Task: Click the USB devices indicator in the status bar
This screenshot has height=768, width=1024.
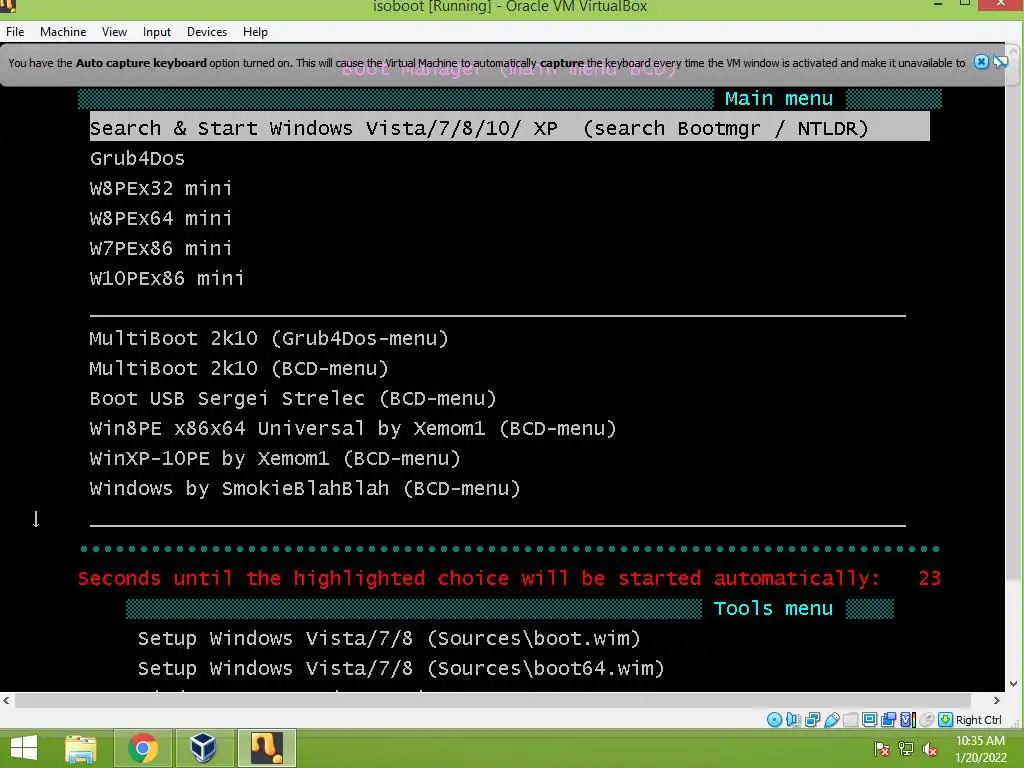Action: pyautogui.click(x=831, y=720)
